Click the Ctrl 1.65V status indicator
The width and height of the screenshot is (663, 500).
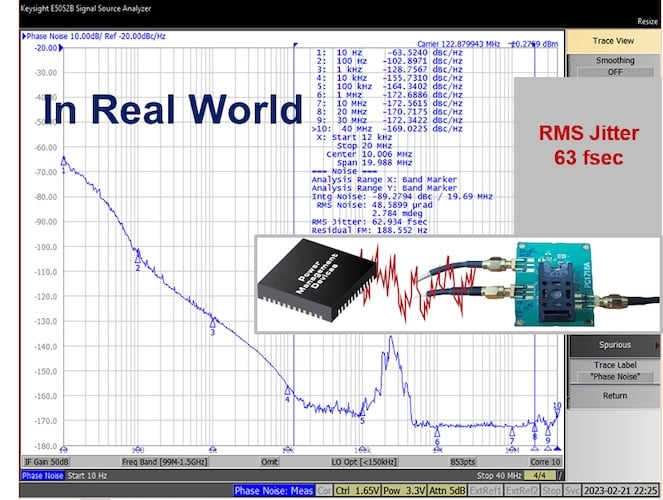356,490
